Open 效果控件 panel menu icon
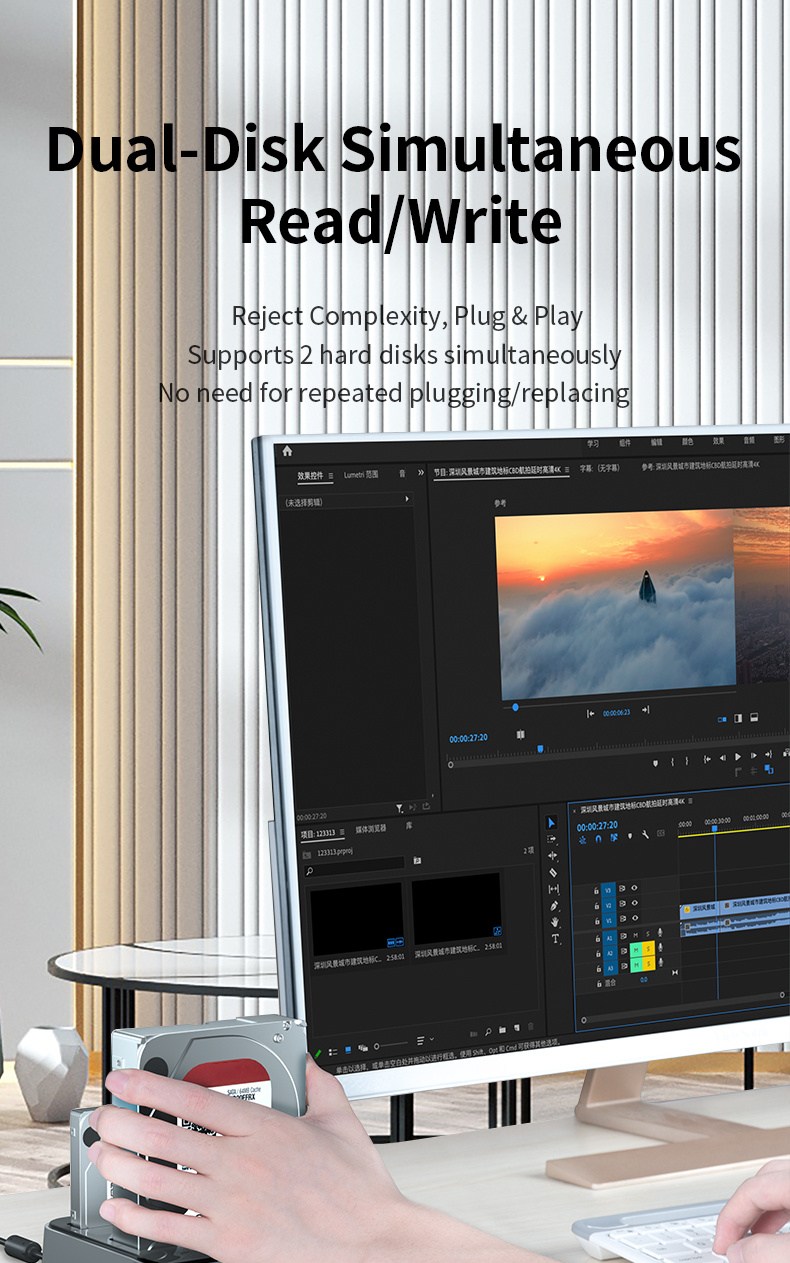 [x=330, y=476]
